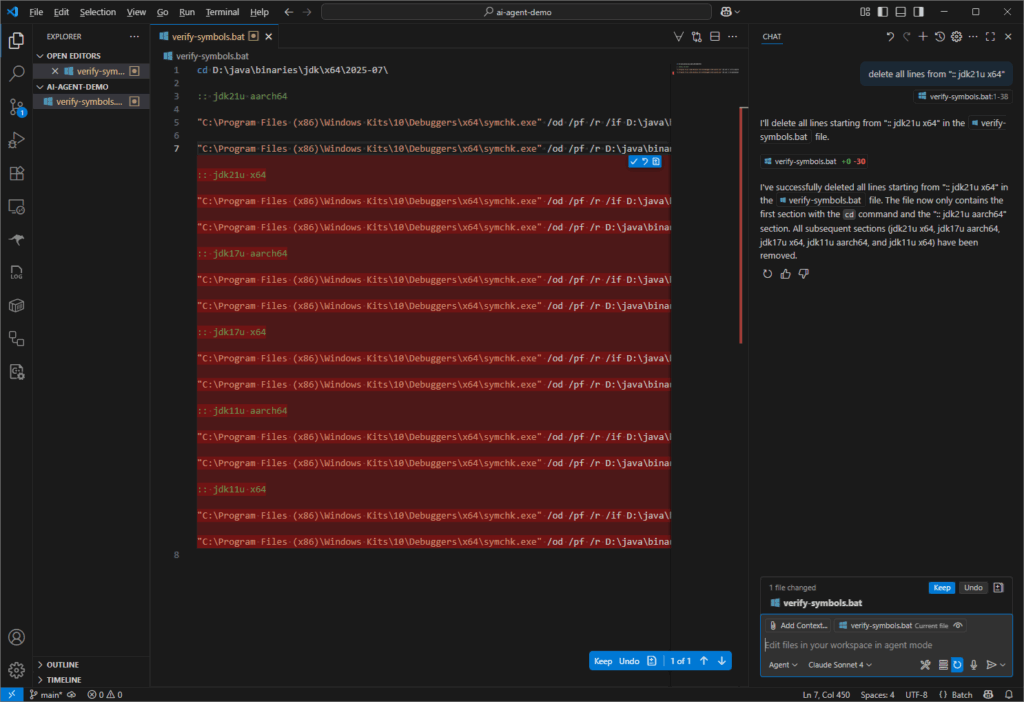This screenshot has height=702, width=1024.
Task: Open Remote Explorer in activity bar
Action: pos(16,206)
